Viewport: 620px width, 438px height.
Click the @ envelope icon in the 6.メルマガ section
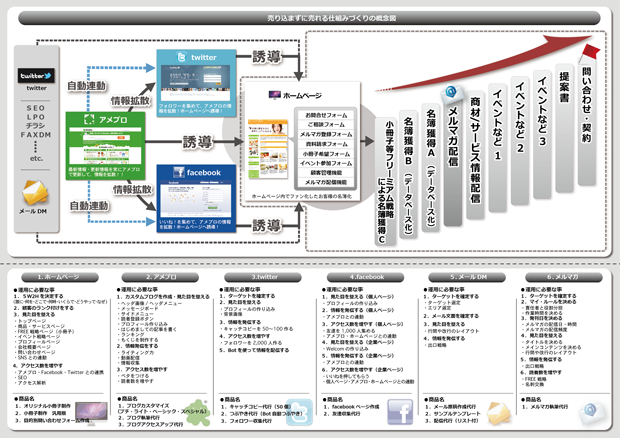point(592,412)
